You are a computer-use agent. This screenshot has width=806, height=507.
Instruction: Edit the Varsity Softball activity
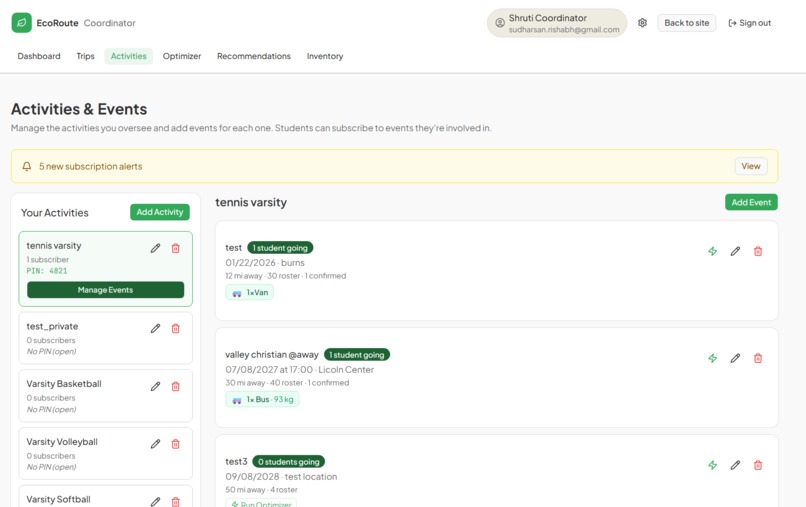[155, 501]
